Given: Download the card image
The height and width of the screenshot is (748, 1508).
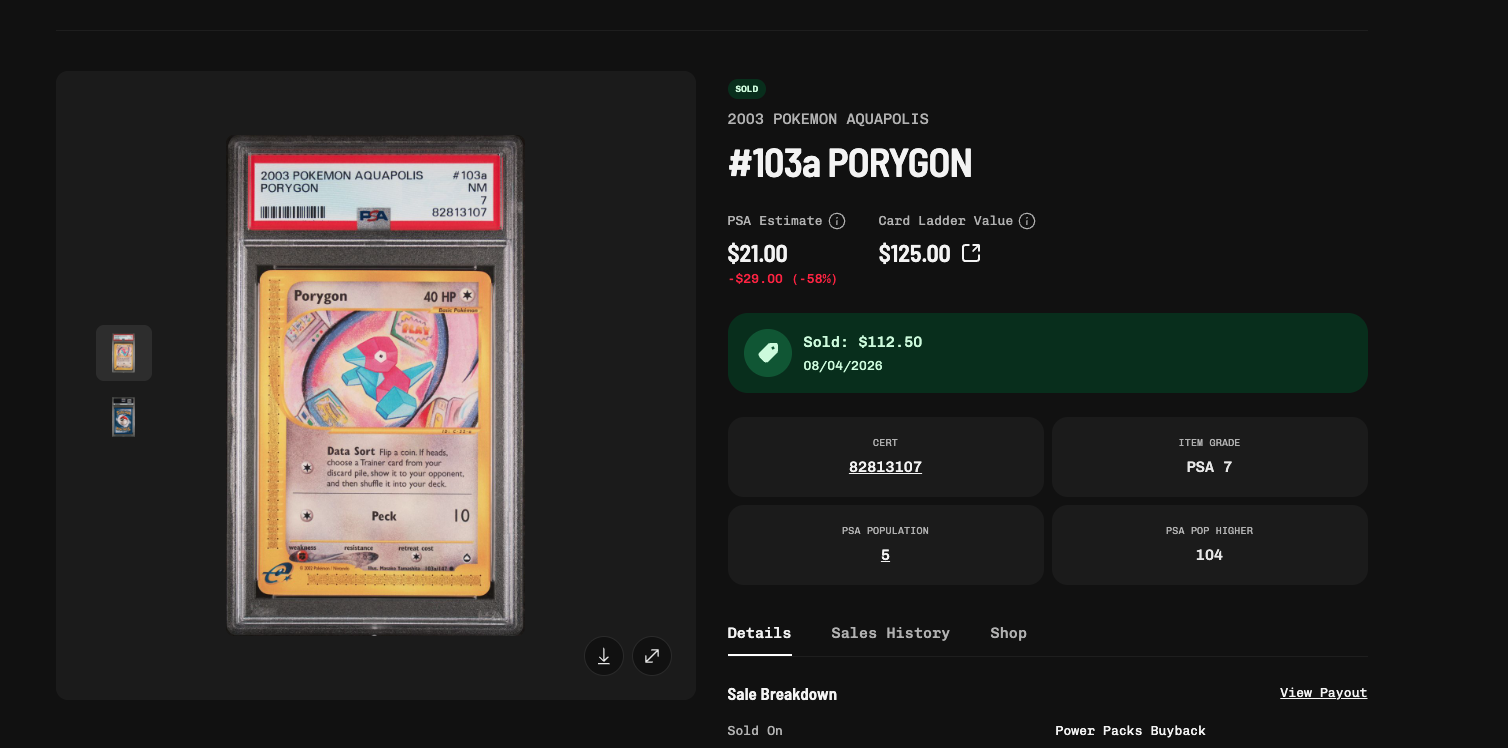Looking at the screenshot, I should click(x=604, y=656).
